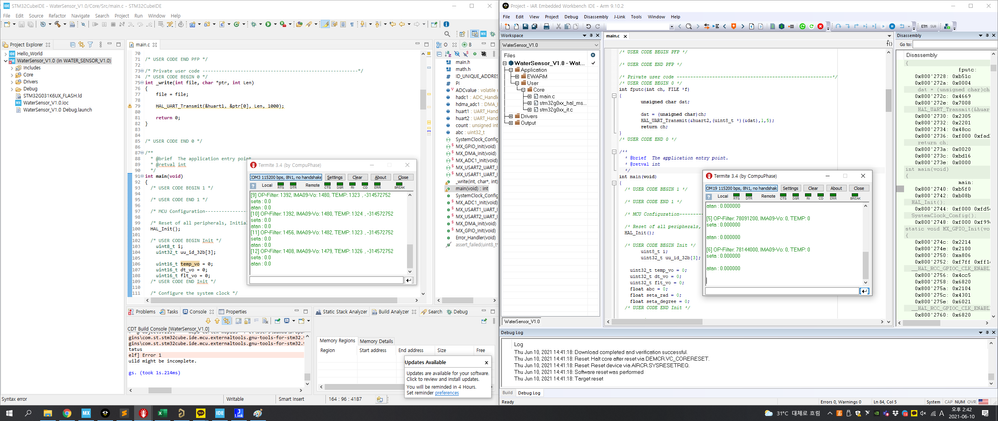
Task: Open the Refactor menu in STM32CubeIDE
Action: click(57, 15)
